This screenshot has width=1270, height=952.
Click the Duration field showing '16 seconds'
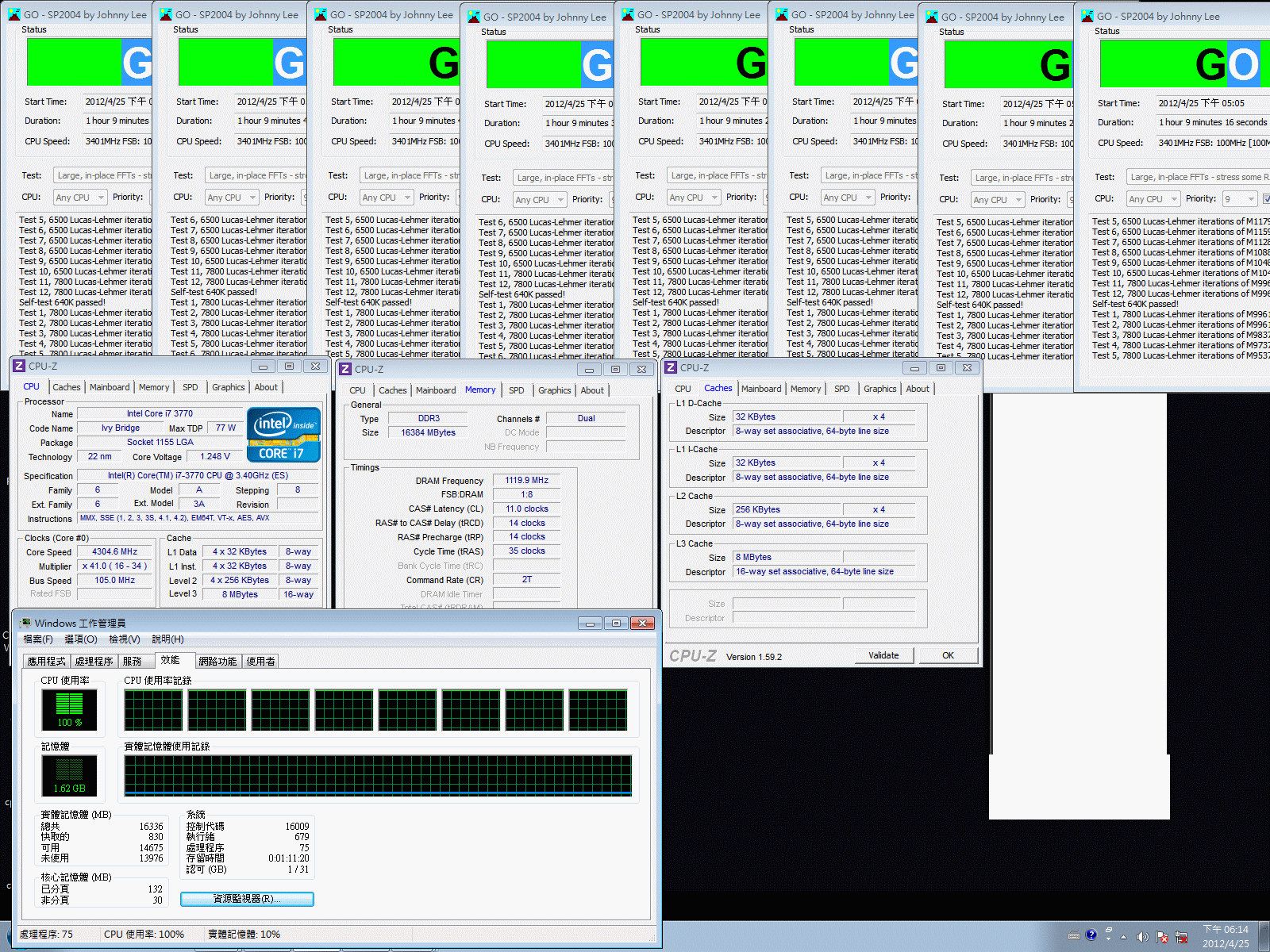[x=1213, y=122]
